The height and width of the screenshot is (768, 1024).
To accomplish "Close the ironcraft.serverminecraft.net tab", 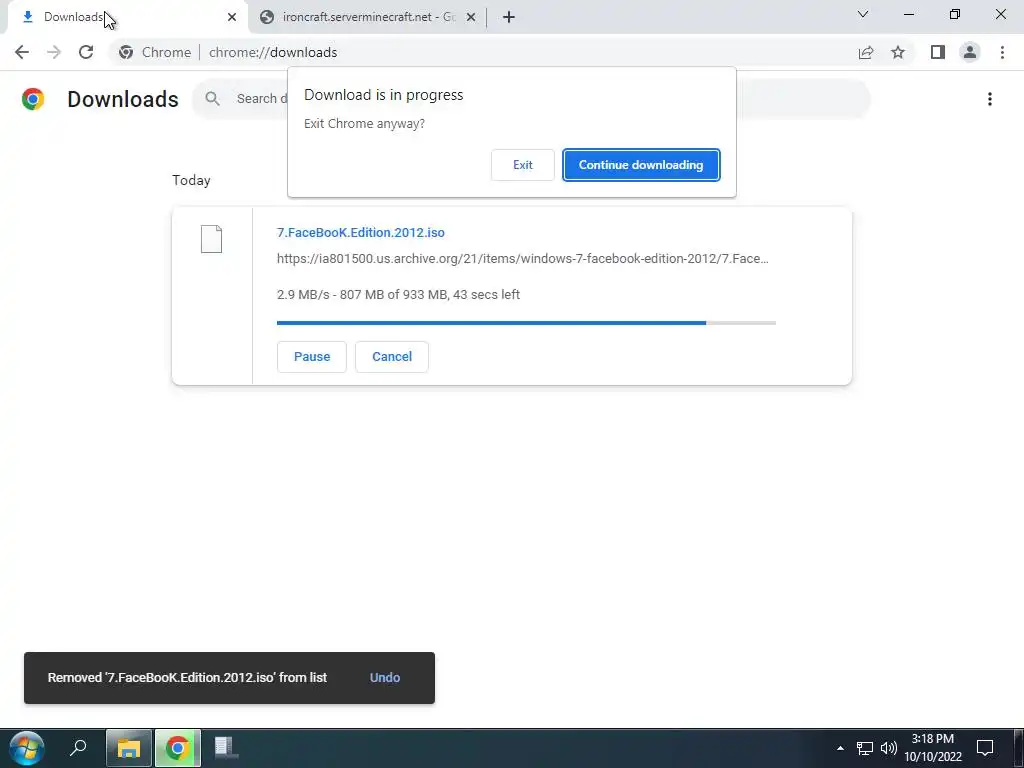I will (471, 17).
